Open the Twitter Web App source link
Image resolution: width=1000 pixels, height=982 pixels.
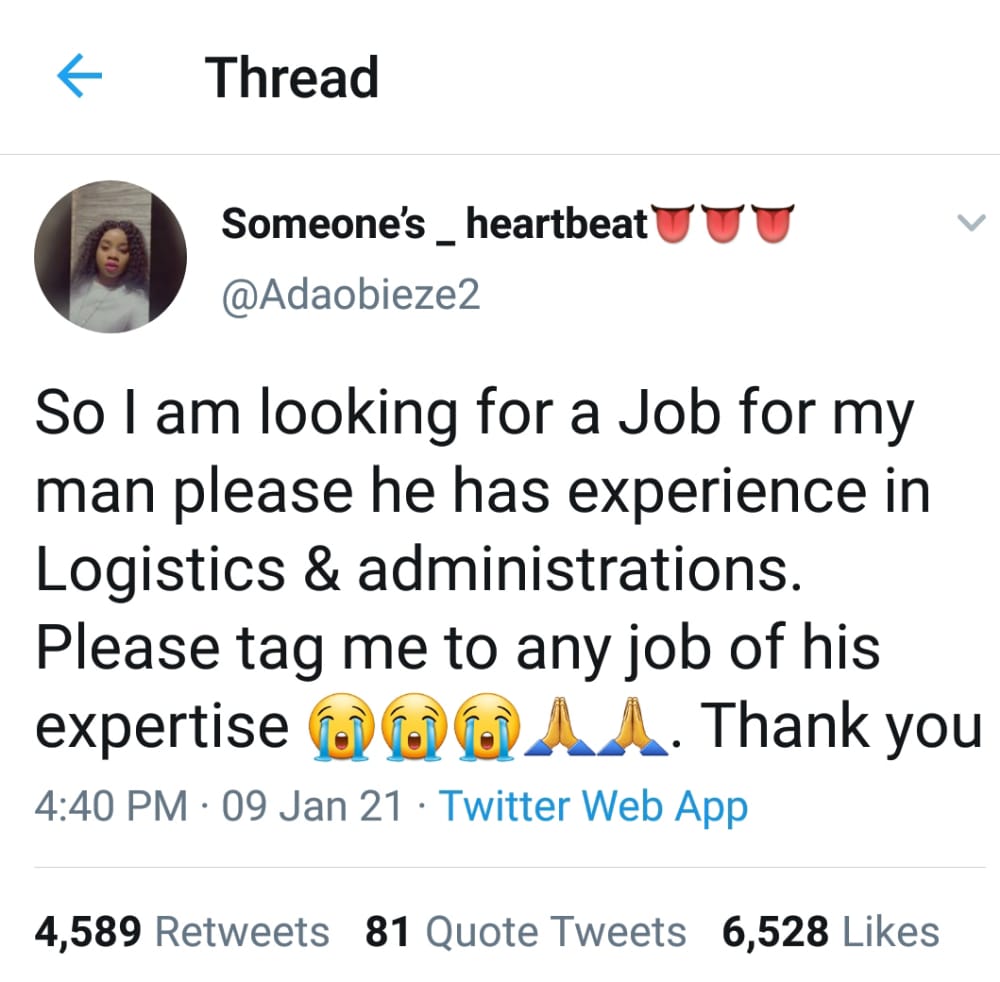[x=593, y=807]
